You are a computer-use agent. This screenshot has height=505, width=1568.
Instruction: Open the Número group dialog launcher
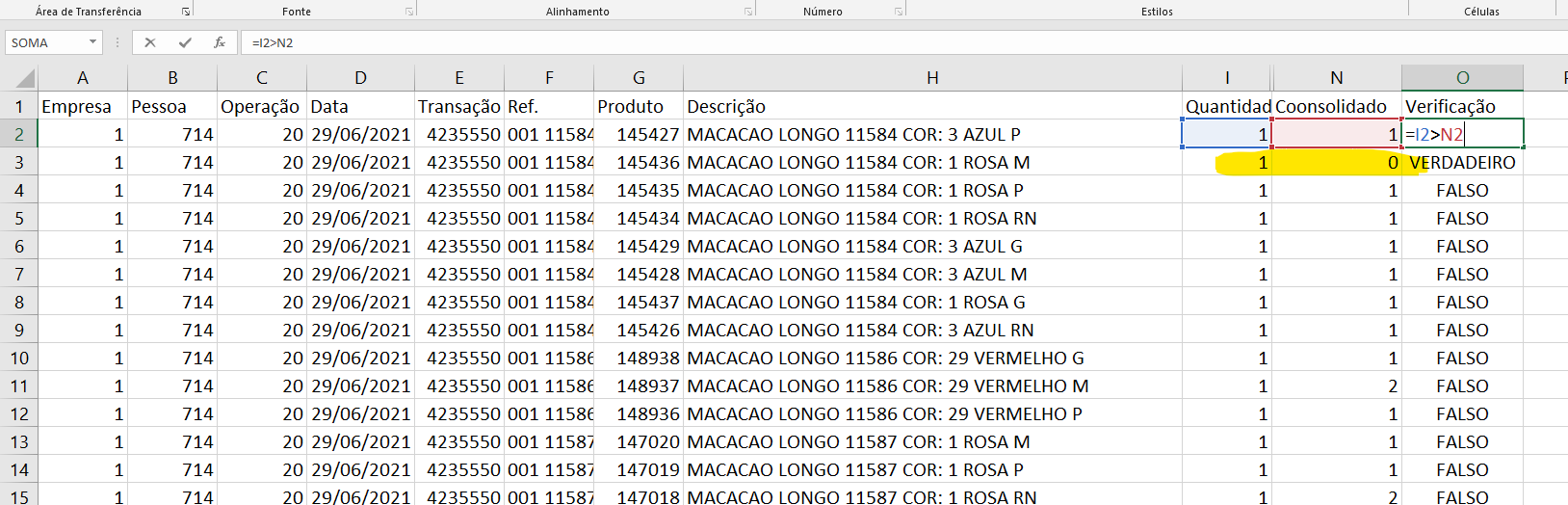(x=899, y=12)
